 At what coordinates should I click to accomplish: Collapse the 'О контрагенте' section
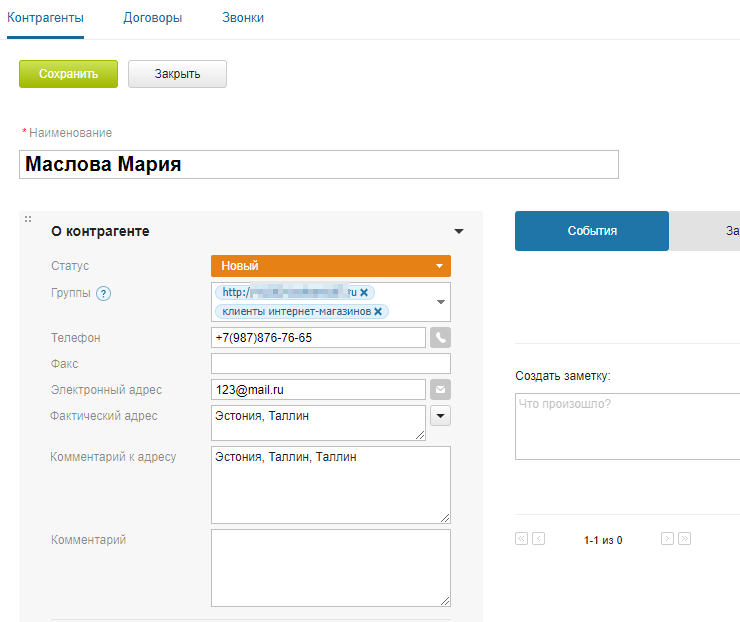pos(459,231)
